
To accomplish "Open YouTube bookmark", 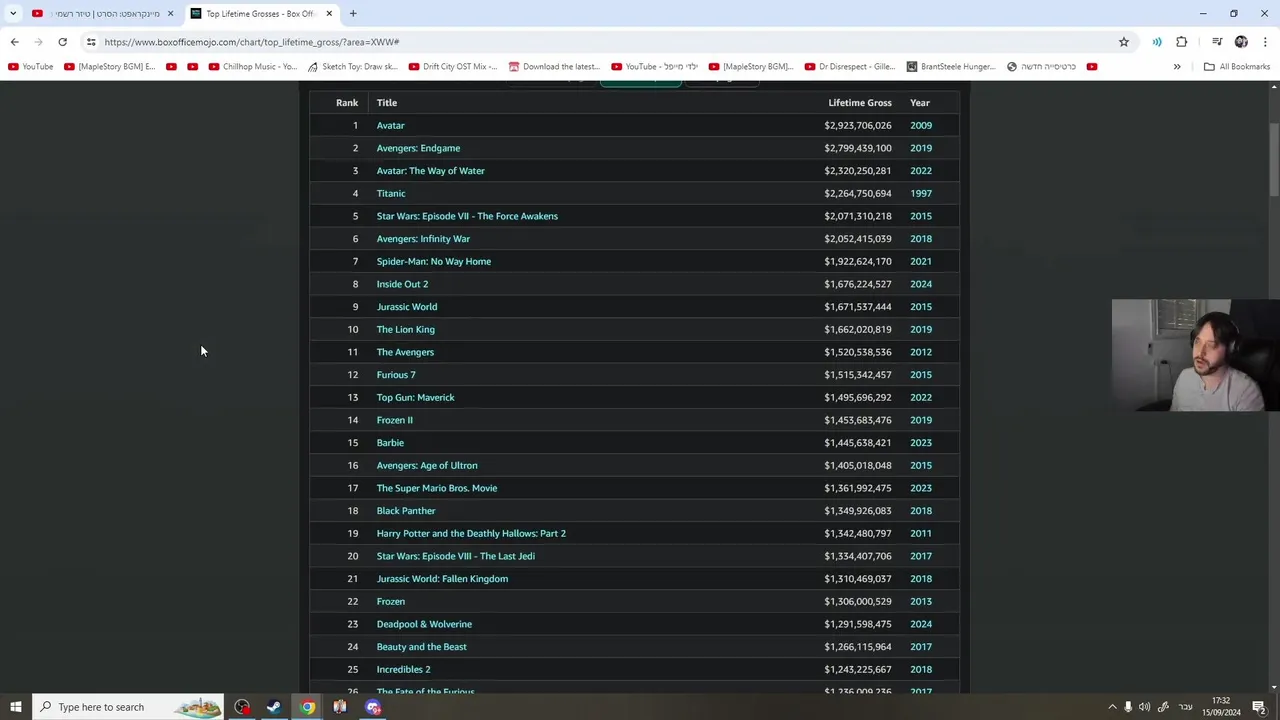I will click(31, 67).
